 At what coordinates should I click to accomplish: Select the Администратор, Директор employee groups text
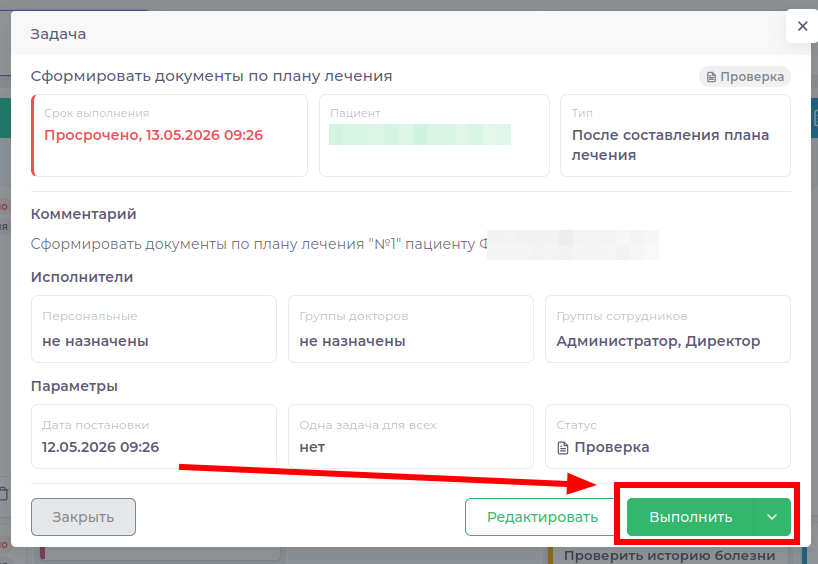[658, 341]
